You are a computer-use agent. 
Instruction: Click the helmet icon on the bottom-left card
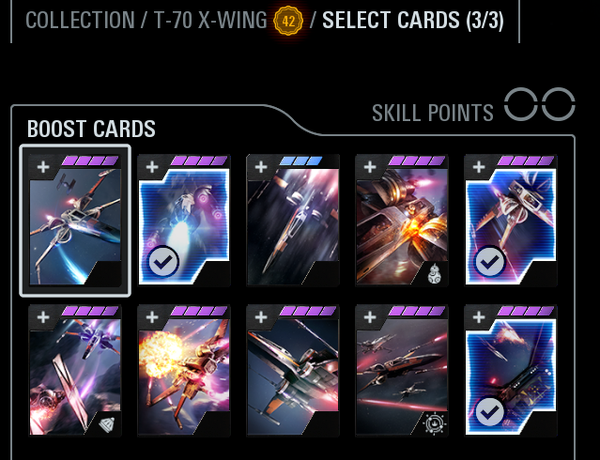point(107,424)
